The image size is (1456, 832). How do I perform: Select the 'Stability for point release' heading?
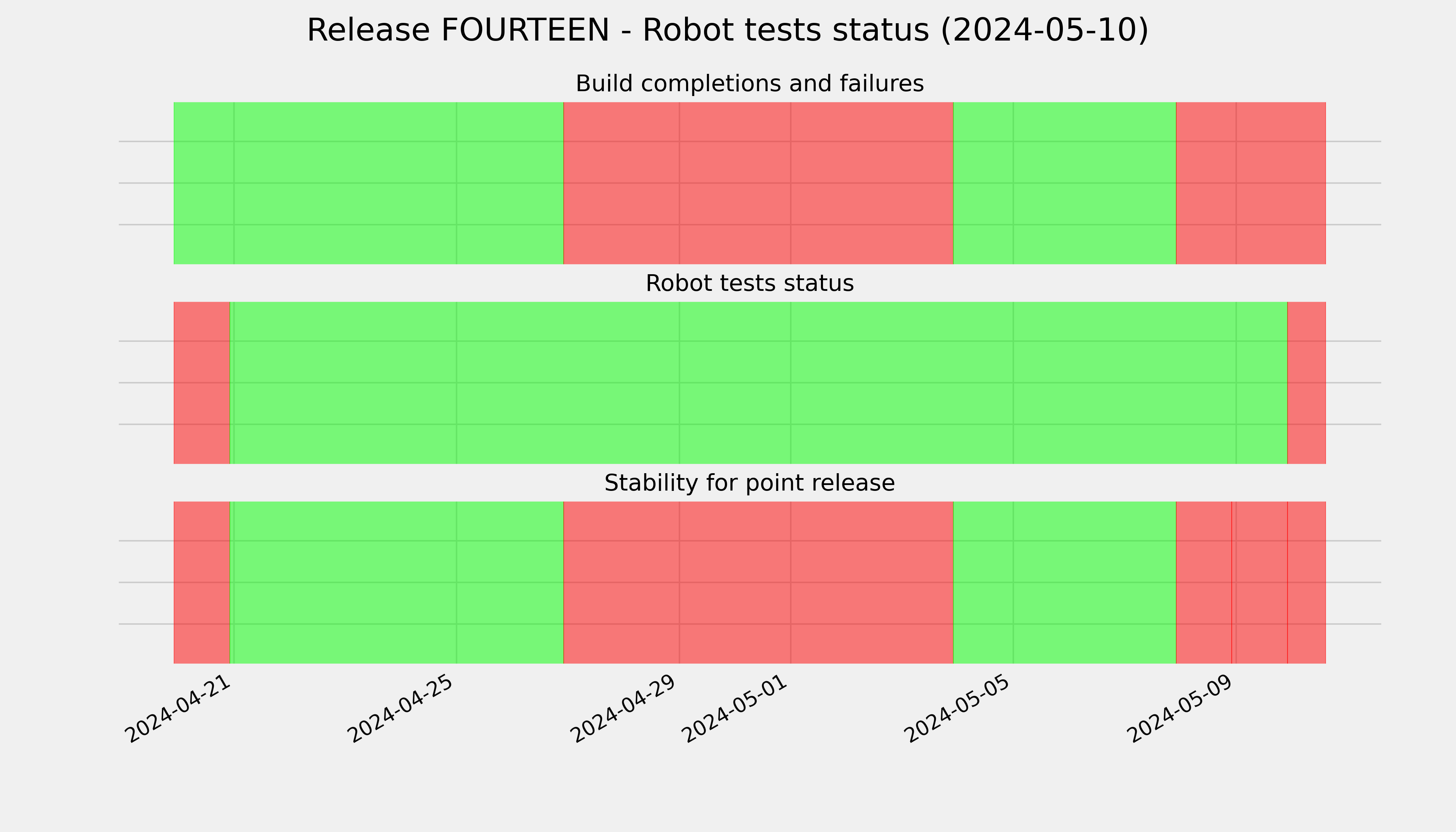749,484
